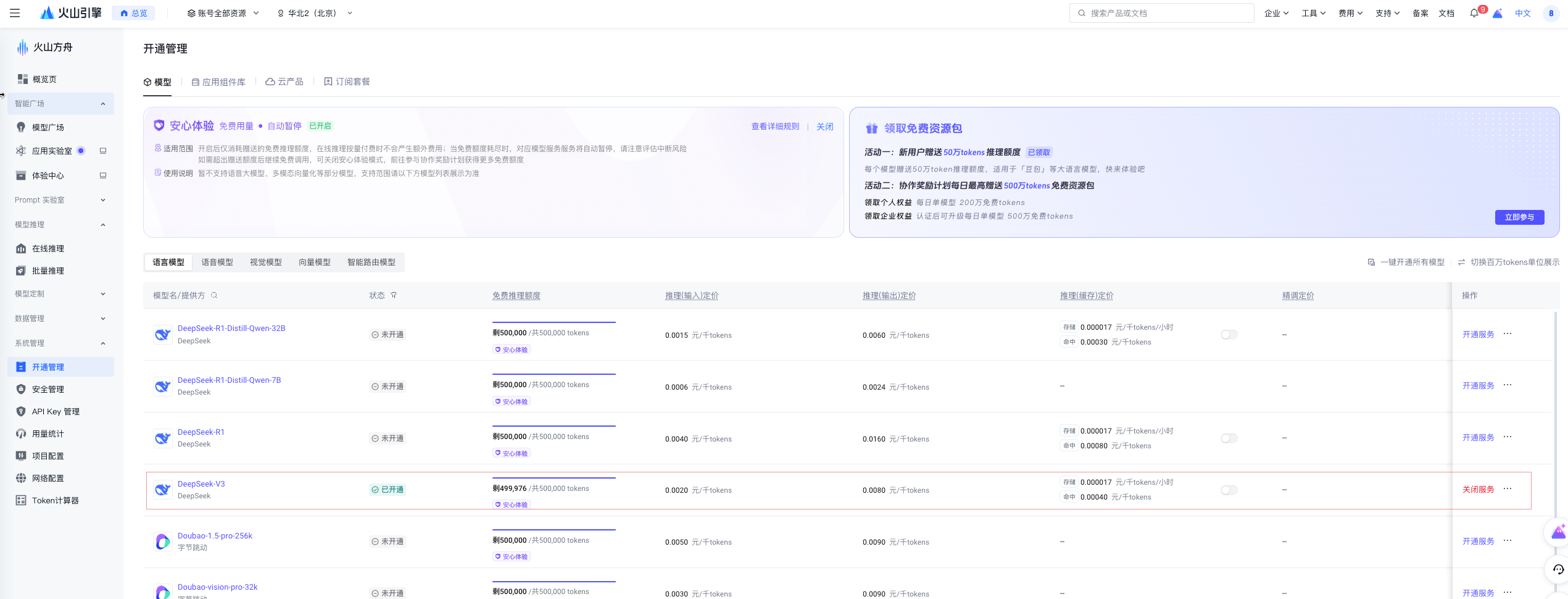The width and height of the screenshot is (1568, 599).
Task: Toggle cache switch for DeepSeek-R1
Action: [1229, 438]
